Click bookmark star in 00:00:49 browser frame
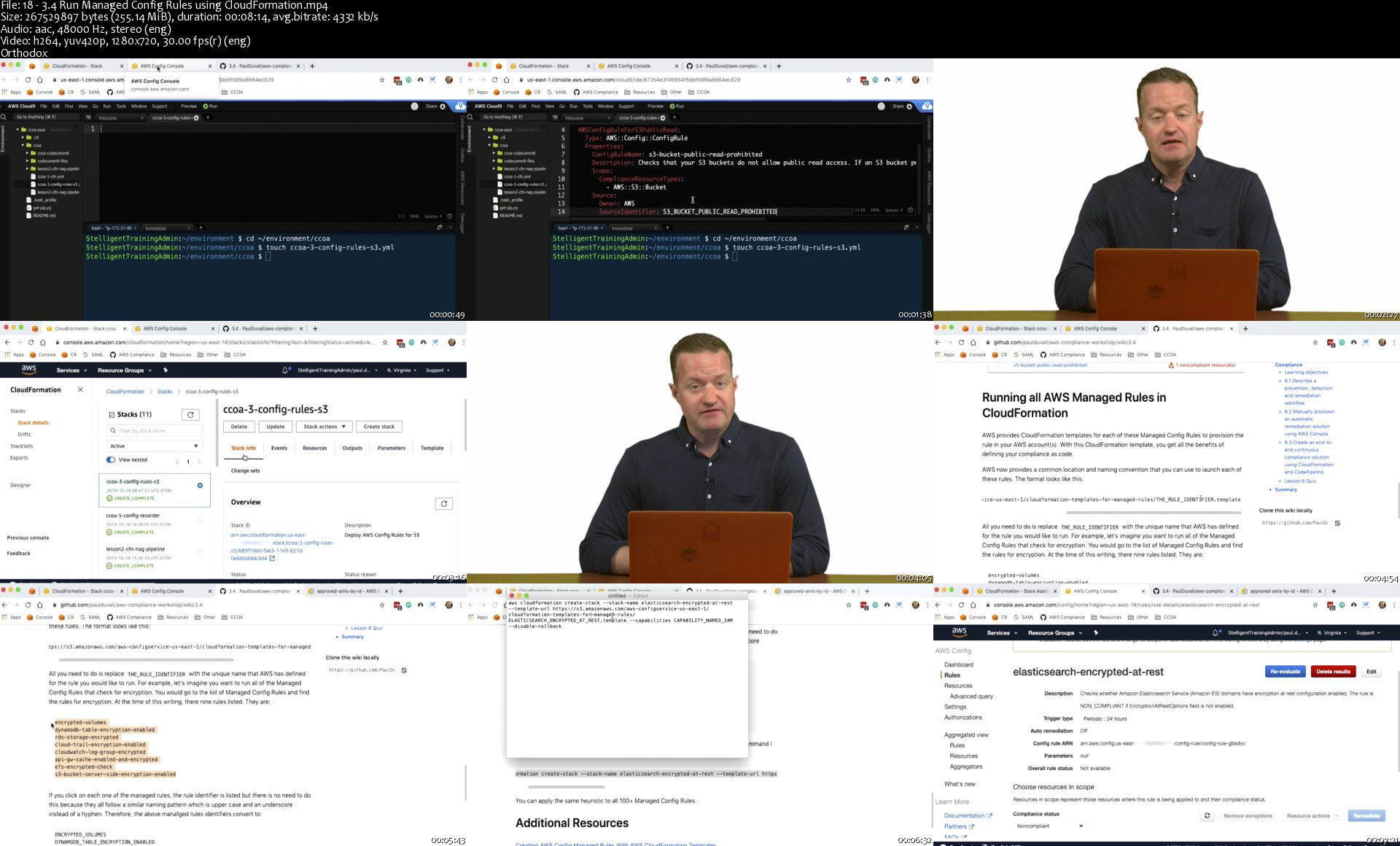Viewport: 1400px width, 846px height. coord(382,80)
